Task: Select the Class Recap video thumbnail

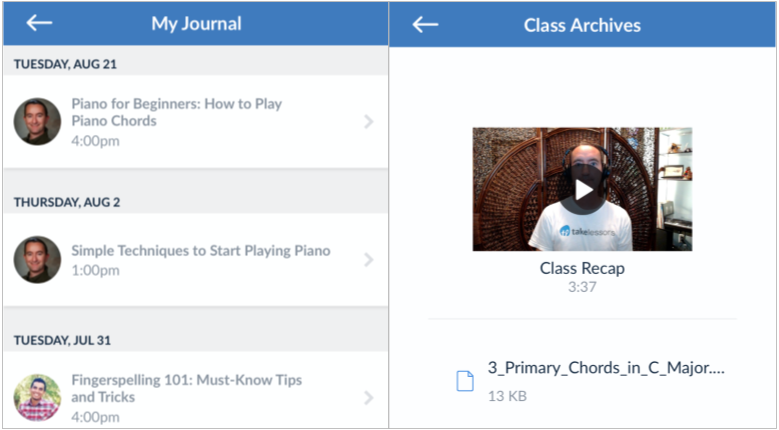Action: [582, 189]
